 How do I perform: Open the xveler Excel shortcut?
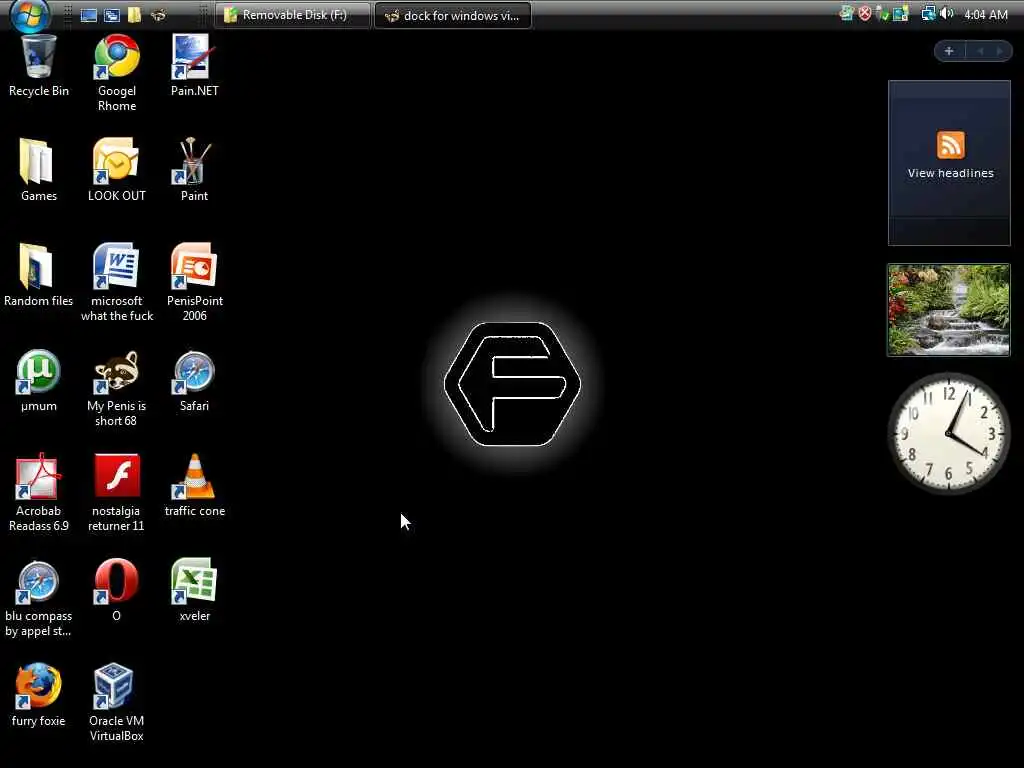pos(195,591)
